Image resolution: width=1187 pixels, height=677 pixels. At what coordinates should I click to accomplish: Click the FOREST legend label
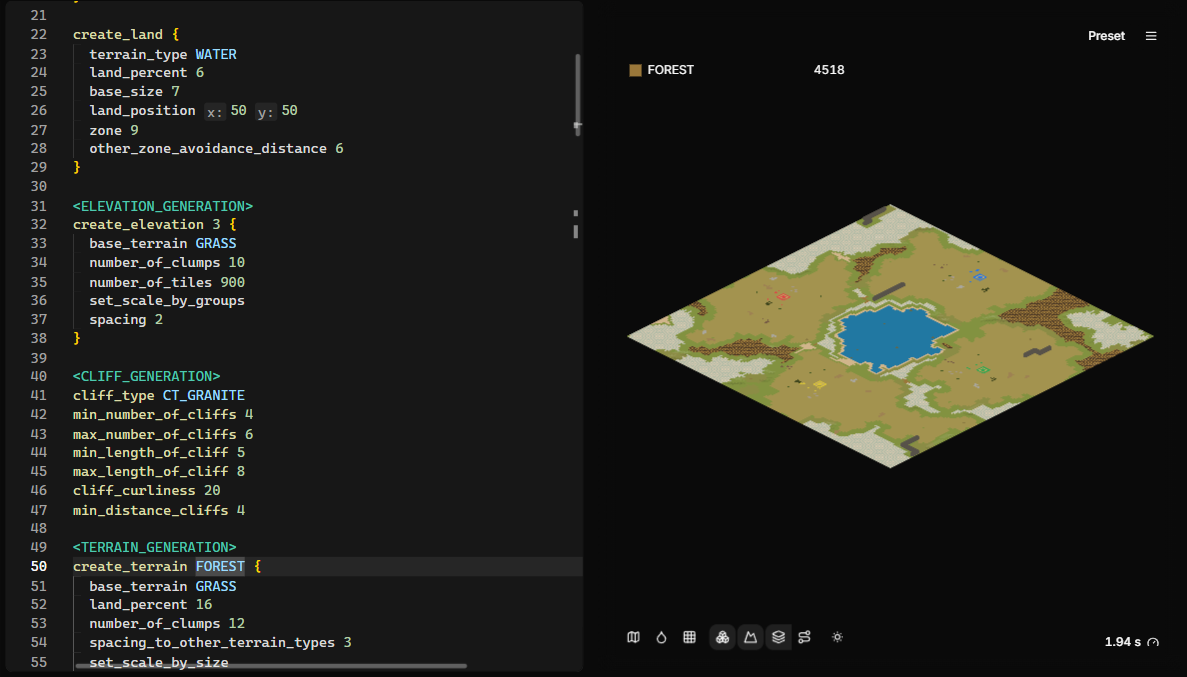[671, 70]
